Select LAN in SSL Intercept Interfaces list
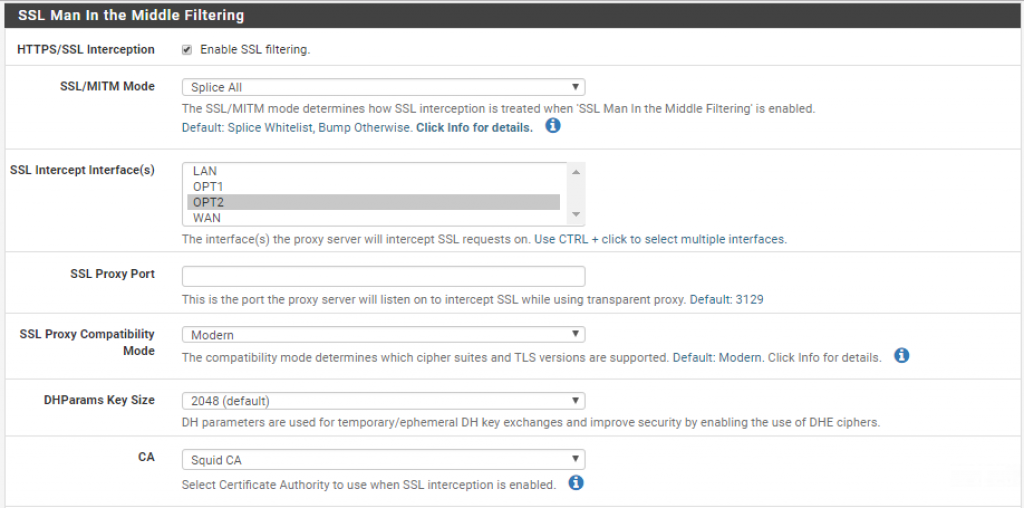1024x508 pixels. 374,170
